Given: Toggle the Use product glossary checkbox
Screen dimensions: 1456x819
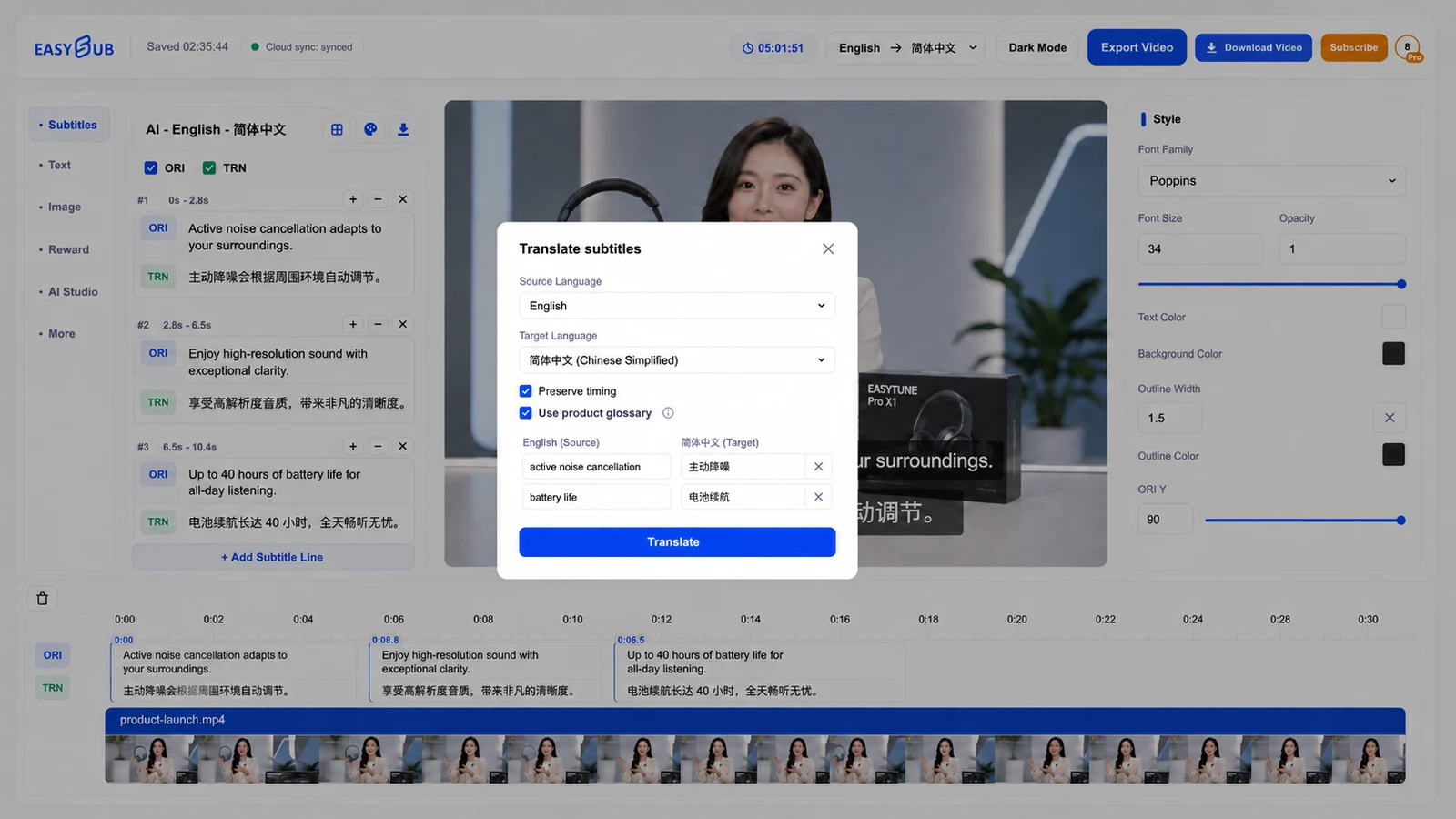Looking at the screenshot, I should [525, 413].
